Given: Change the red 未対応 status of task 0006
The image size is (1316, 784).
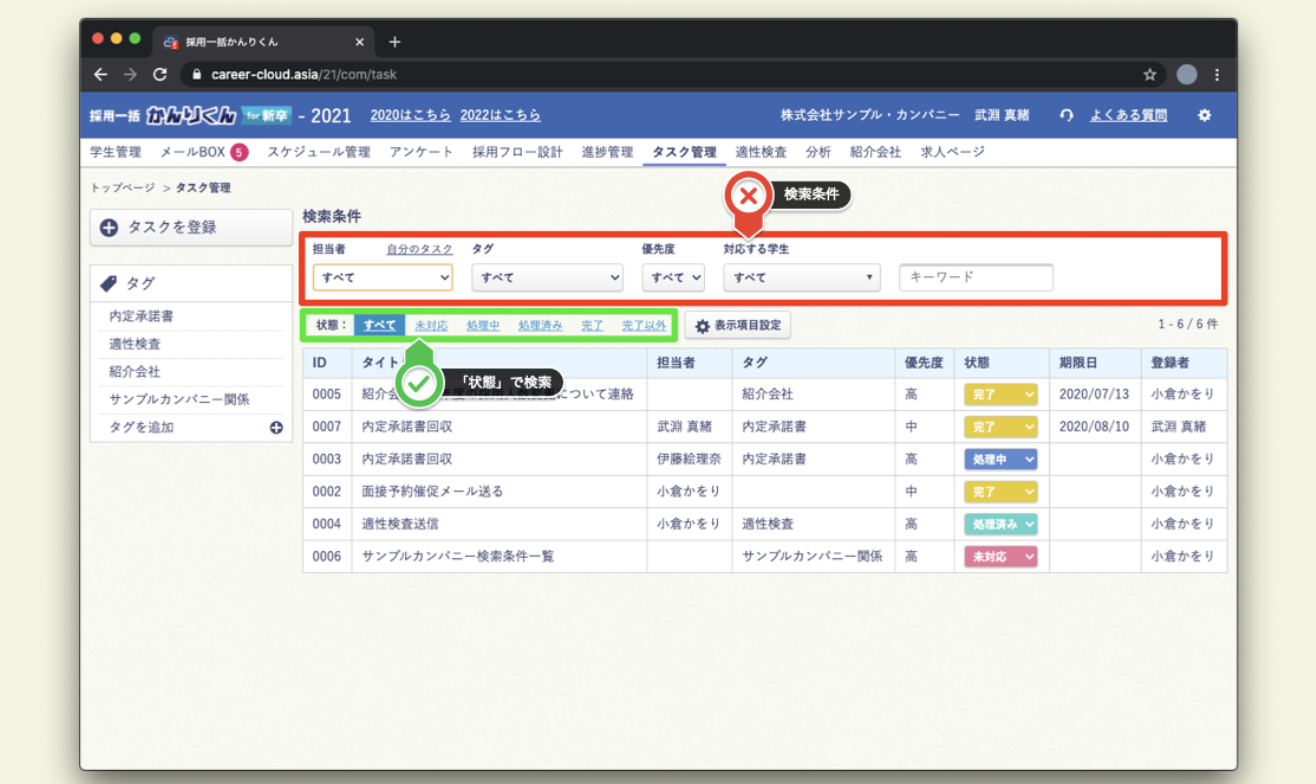Looking at the screenshot, I should point(1000,556).
